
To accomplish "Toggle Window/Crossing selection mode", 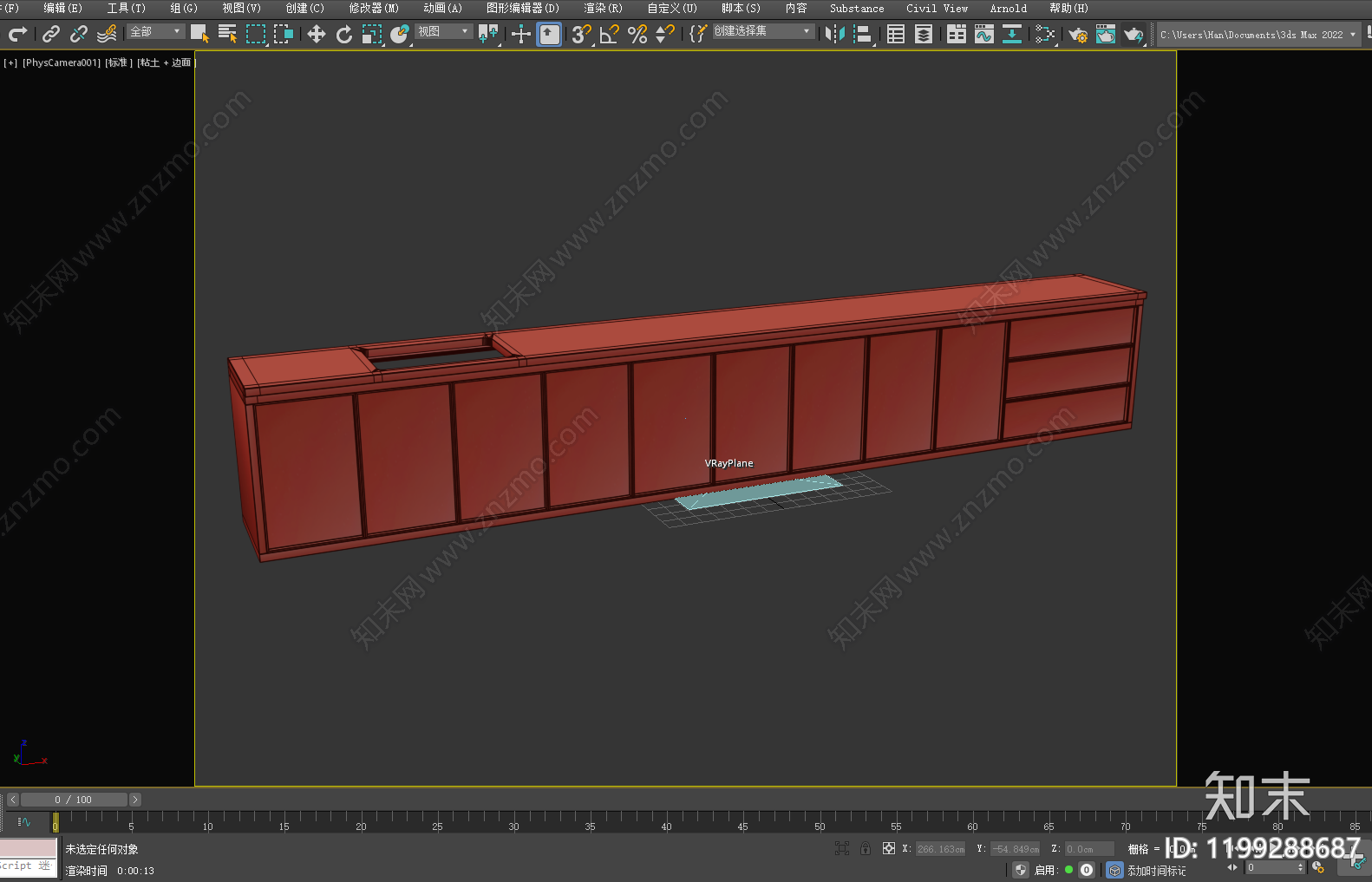I will coord(284,34).
